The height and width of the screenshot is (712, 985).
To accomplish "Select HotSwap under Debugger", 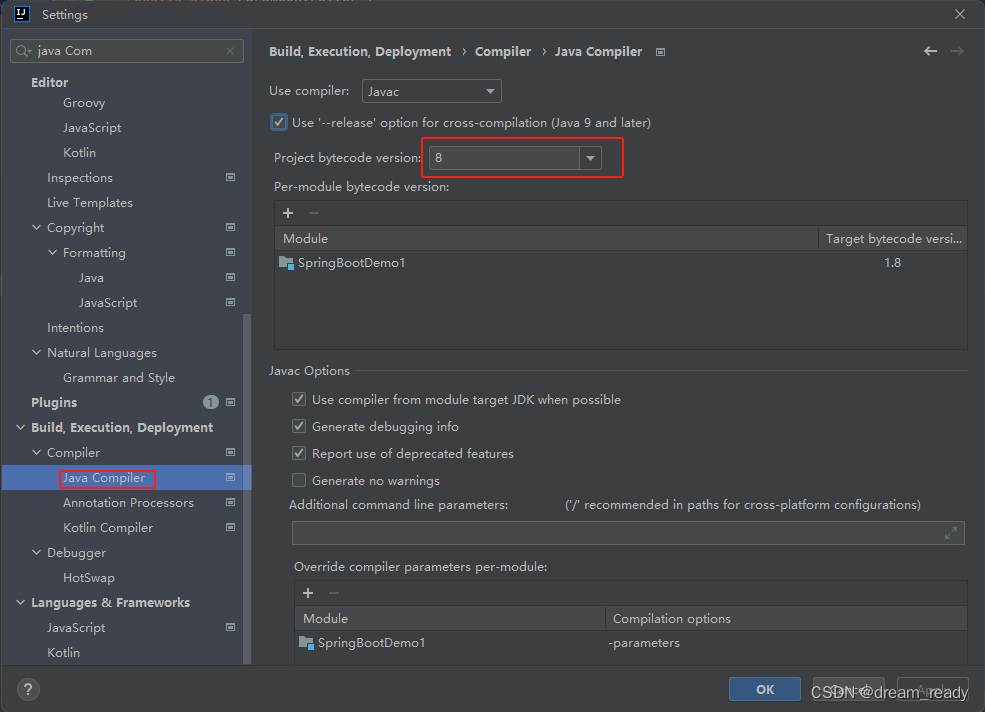I will 89,578.
